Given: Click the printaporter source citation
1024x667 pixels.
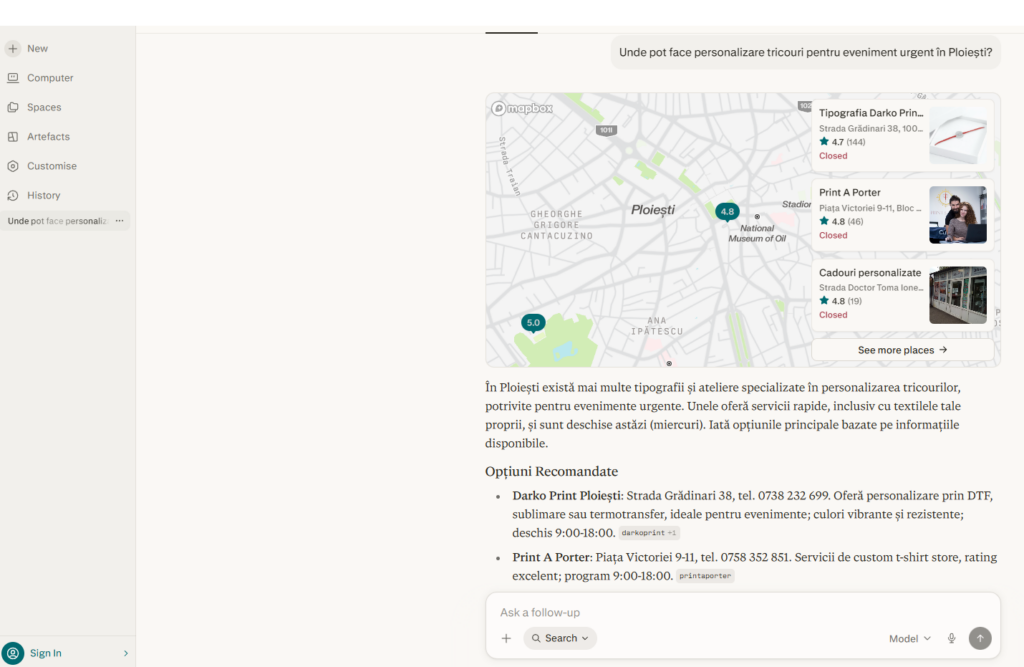Looking at the screenshot, I should 705,576.
